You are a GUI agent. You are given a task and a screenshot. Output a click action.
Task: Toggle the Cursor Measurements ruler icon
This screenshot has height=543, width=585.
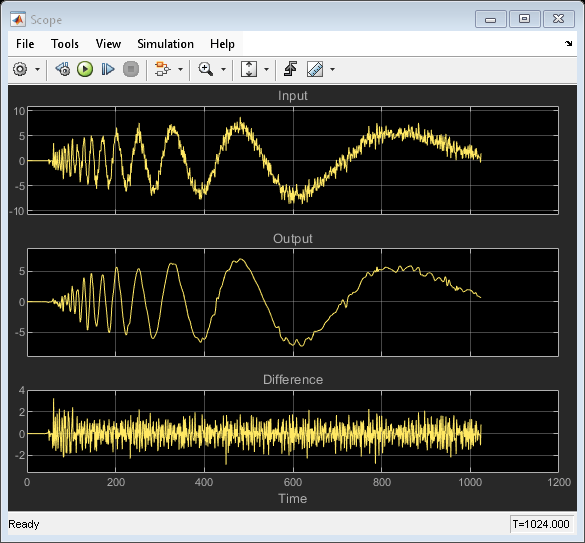pyautogui.click(x=315, y=69)
